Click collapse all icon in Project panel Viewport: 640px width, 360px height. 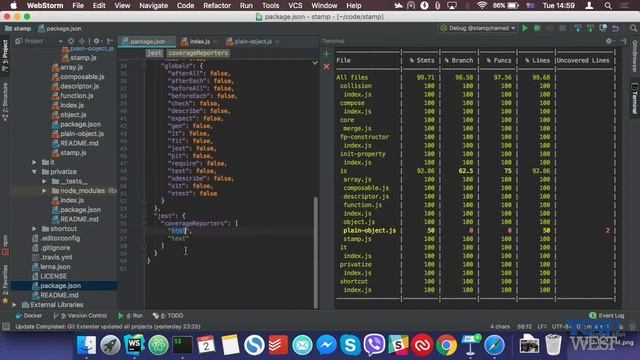(82, 41)
